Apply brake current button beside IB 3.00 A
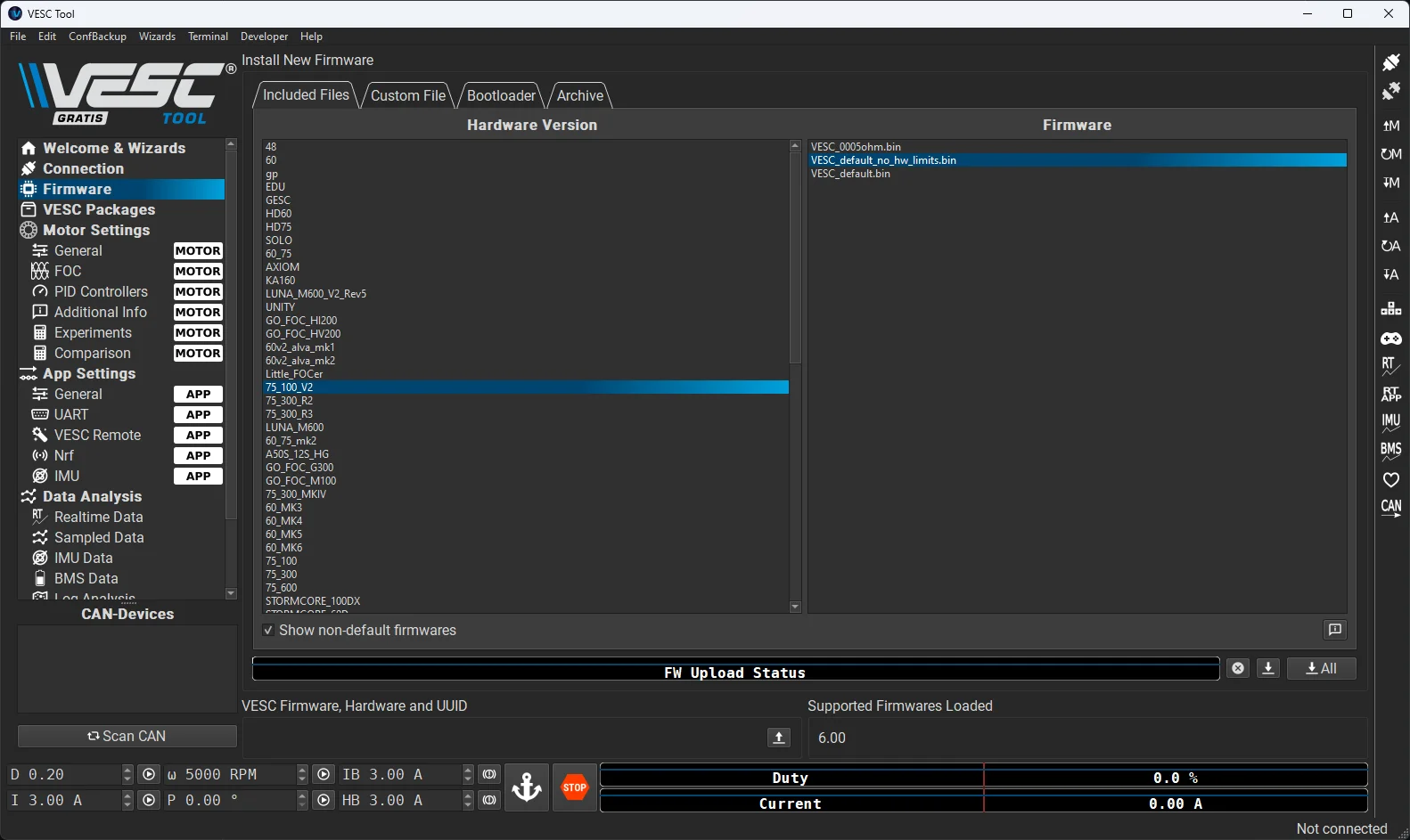1410x840 pixels. (x=489, y=775)
